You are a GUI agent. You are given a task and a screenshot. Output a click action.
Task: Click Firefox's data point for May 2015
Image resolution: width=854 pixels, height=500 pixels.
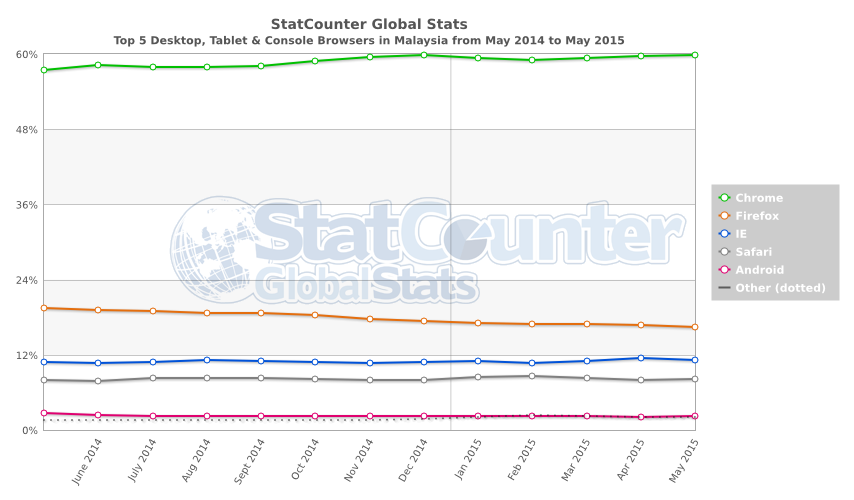pos(694,327)
